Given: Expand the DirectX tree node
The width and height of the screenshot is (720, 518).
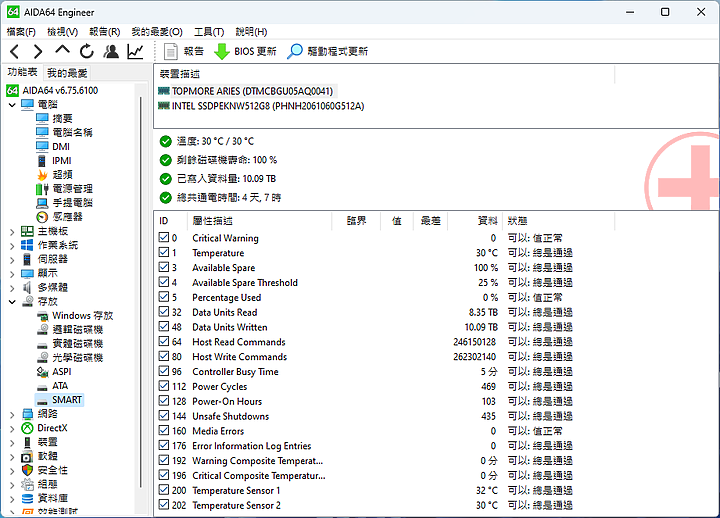Looking at the screenshot, I should click(12, 429).
